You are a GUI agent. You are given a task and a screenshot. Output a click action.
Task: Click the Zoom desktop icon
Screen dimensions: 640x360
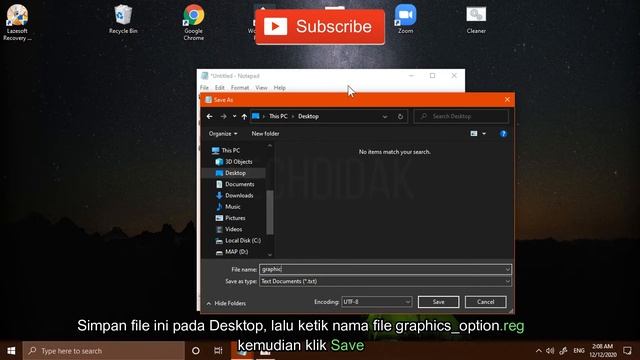(x=405, y=19)
